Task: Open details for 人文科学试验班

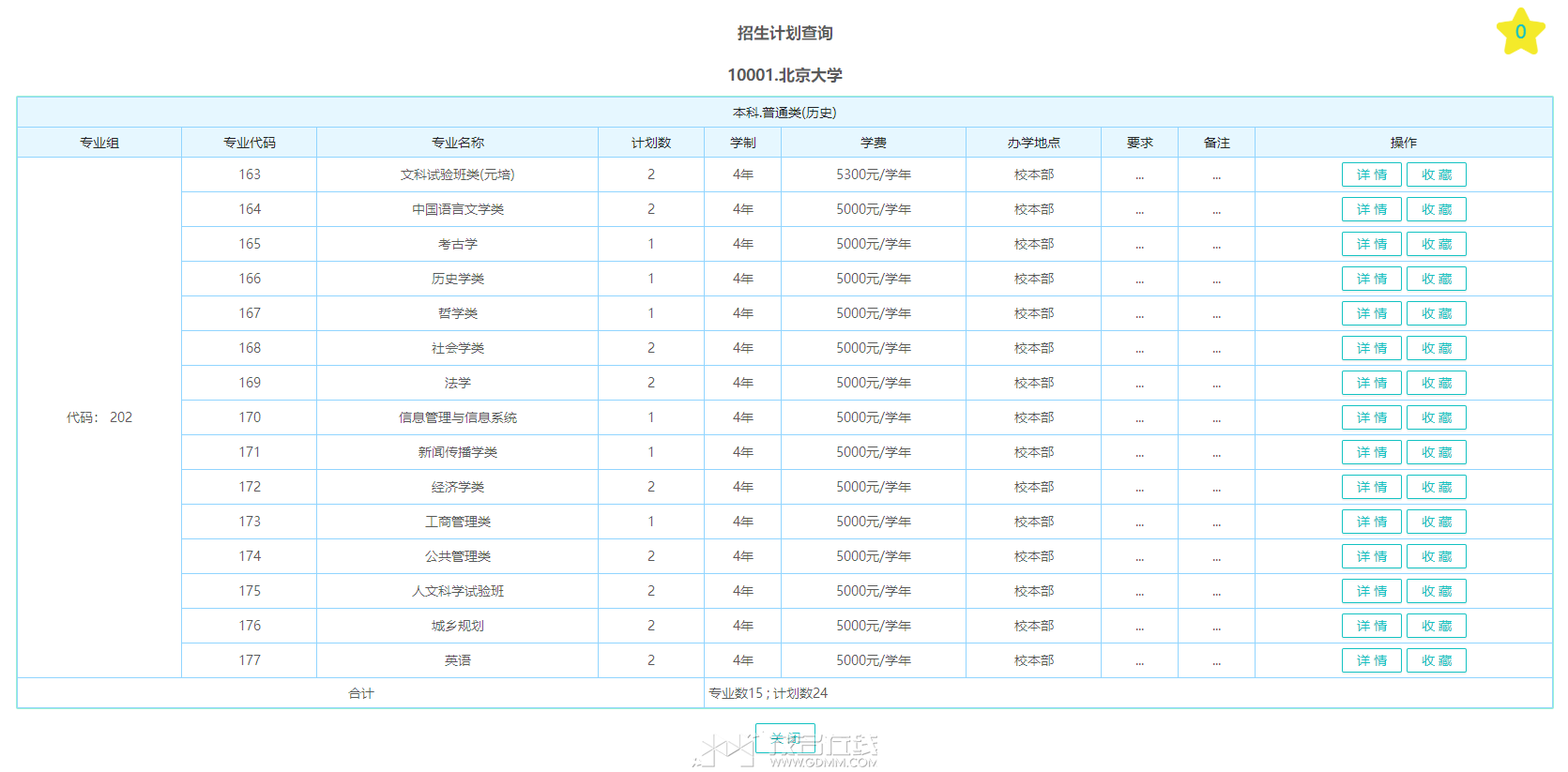Action: pos(1371,591)
